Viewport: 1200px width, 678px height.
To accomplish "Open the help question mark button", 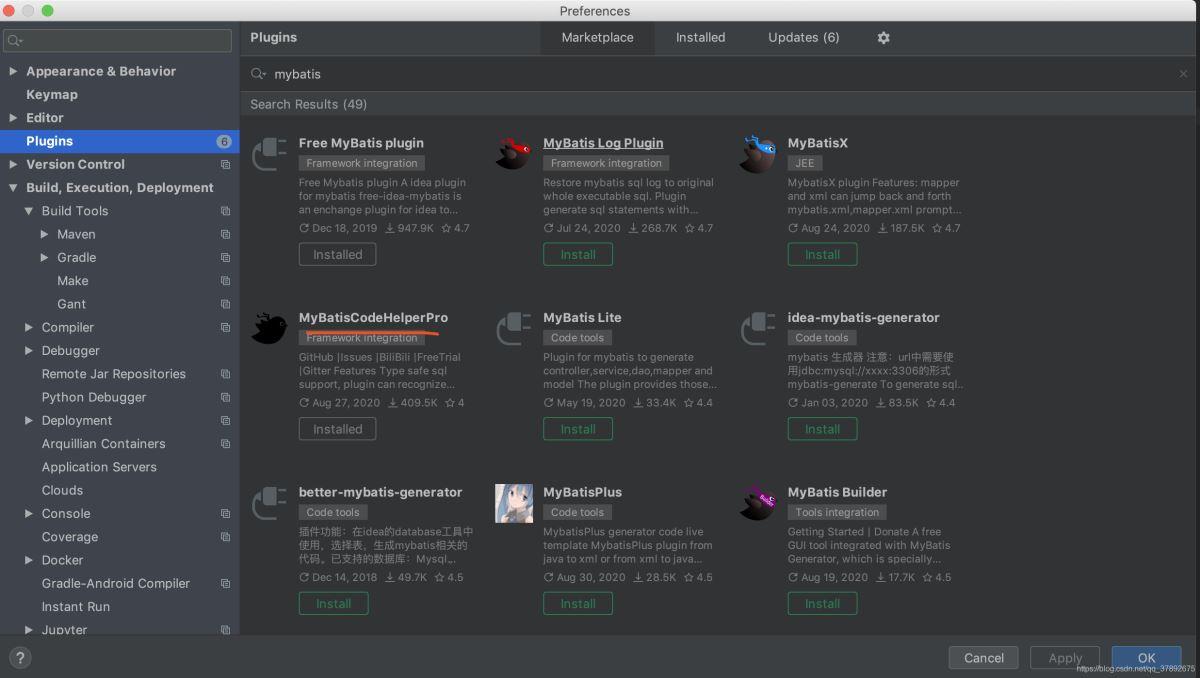I will click(20, 657).
